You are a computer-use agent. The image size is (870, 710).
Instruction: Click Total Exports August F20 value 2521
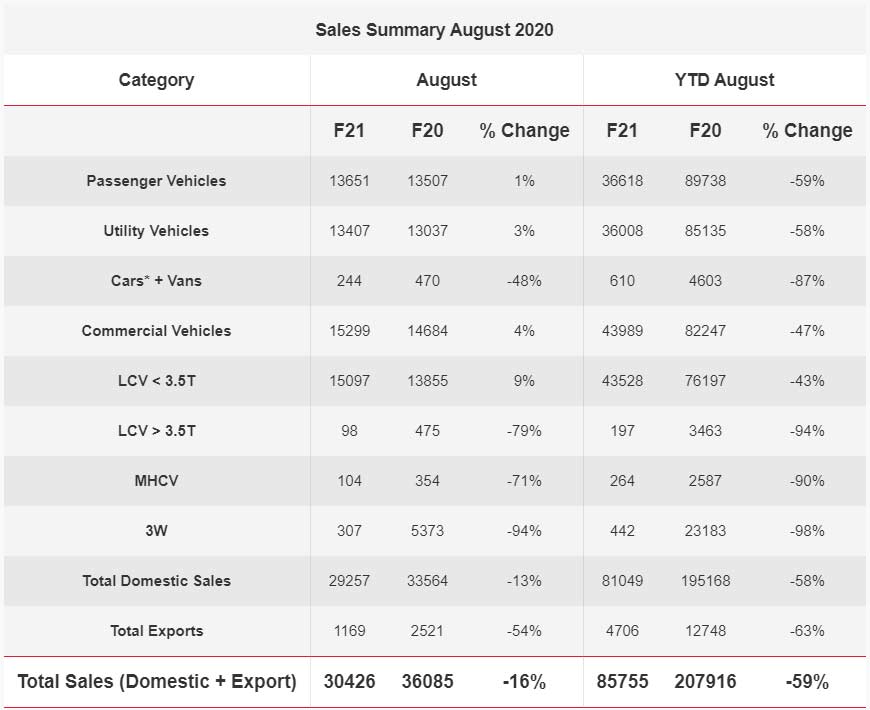click(x=427, y=631)
